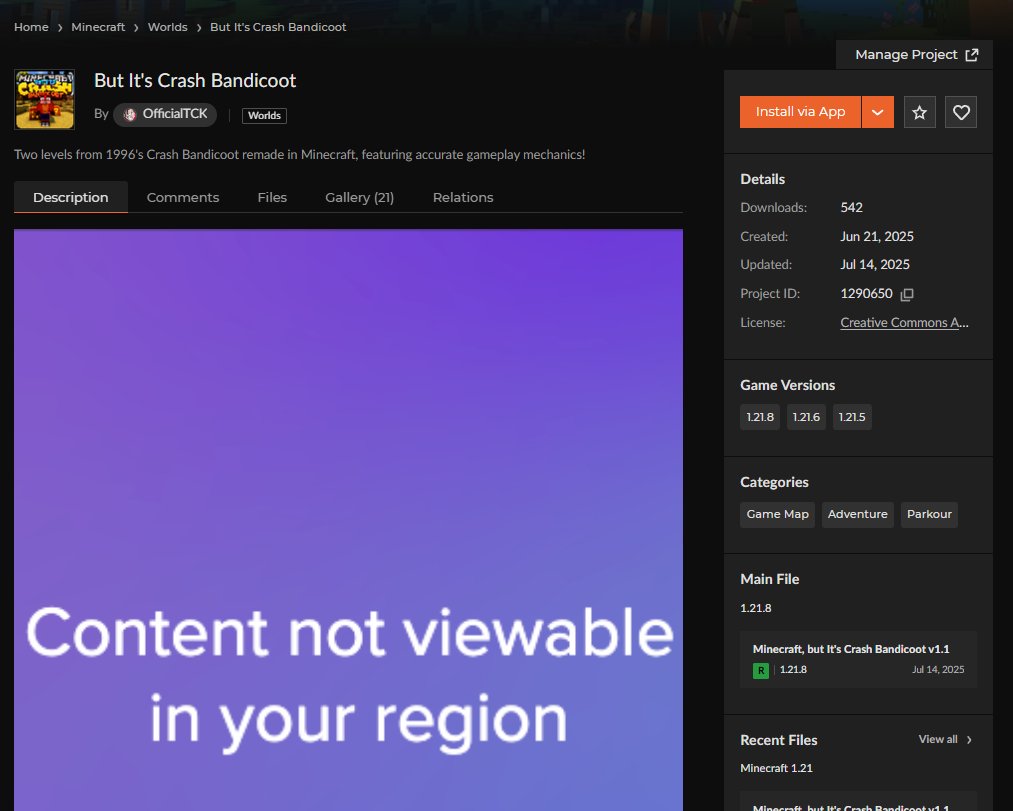Open main file Minecraft, but It's Crash Bandicoot v1.1
Viewport: 1013px width, 811px height.
click(858, 659)
